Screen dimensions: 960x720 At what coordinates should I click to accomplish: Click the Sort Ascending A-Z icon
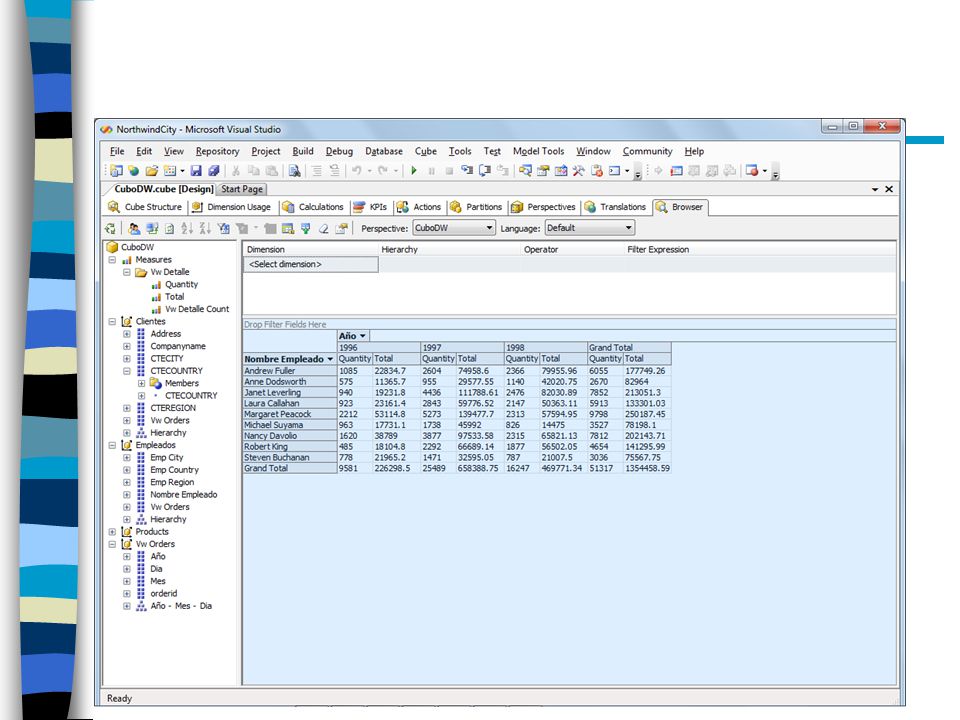pyautogui.click(x=187, y=228)
